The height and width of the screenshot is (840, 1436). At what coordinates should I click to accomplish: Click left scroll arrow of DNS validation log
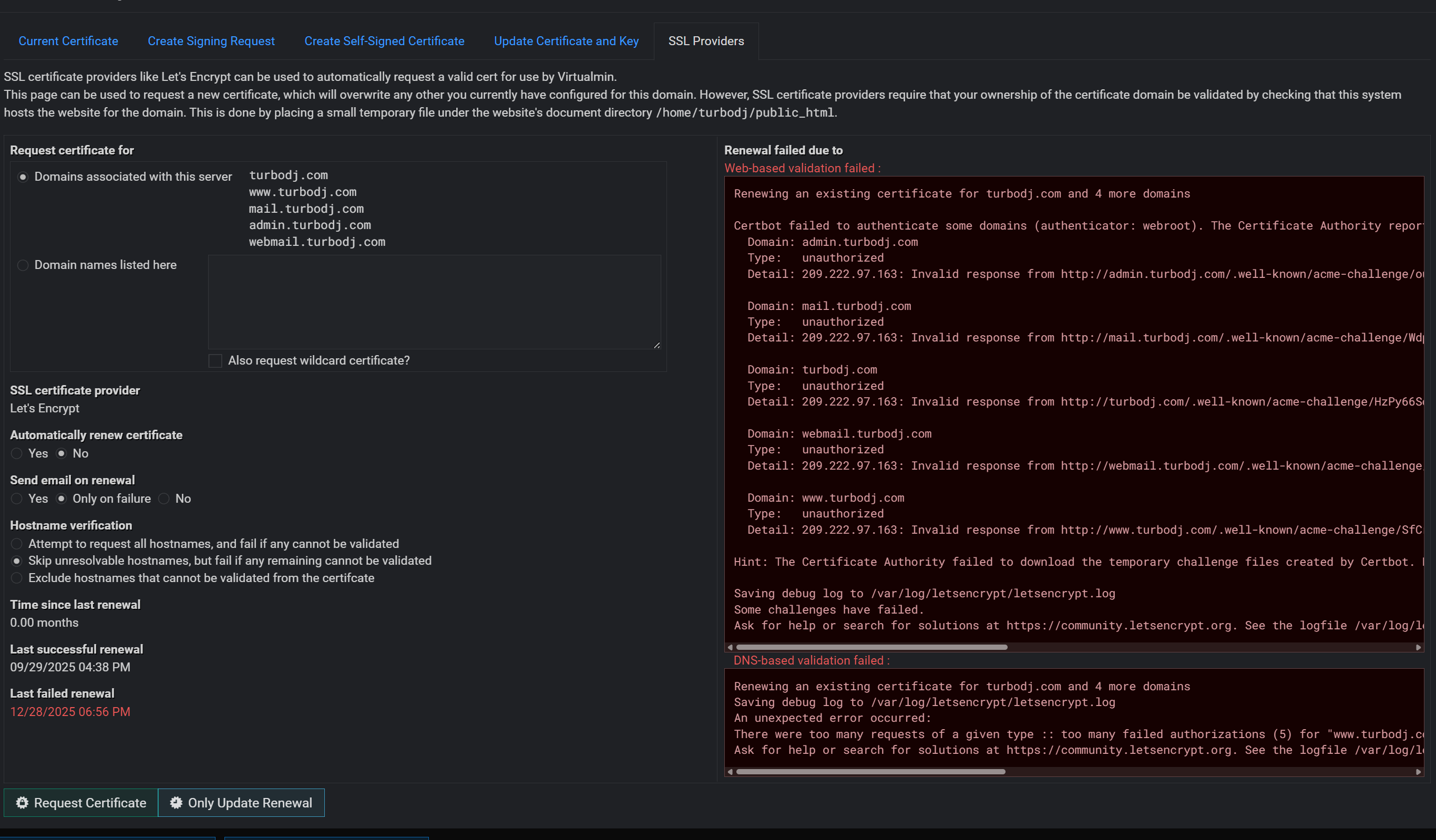pos(730,772)
